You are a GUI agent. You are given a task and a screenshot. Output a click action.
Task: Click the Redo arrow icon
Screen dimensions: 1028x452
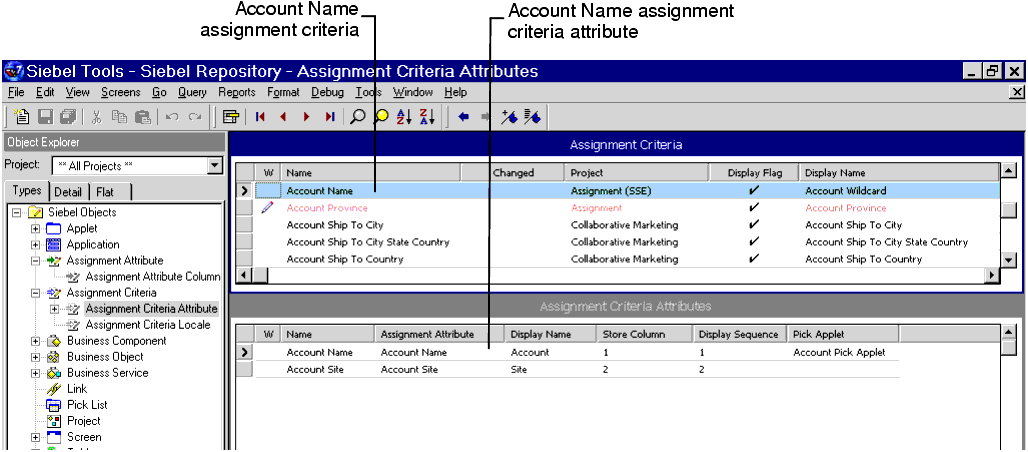point(195,117)
